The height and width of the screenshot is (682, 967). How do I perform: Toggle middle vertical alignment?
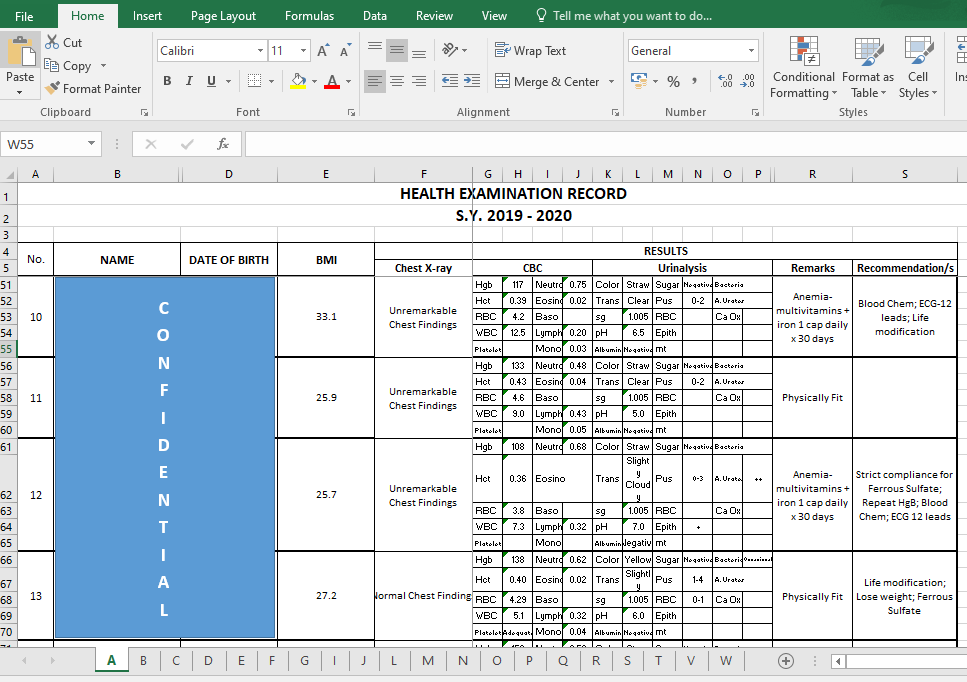[397, 51]
